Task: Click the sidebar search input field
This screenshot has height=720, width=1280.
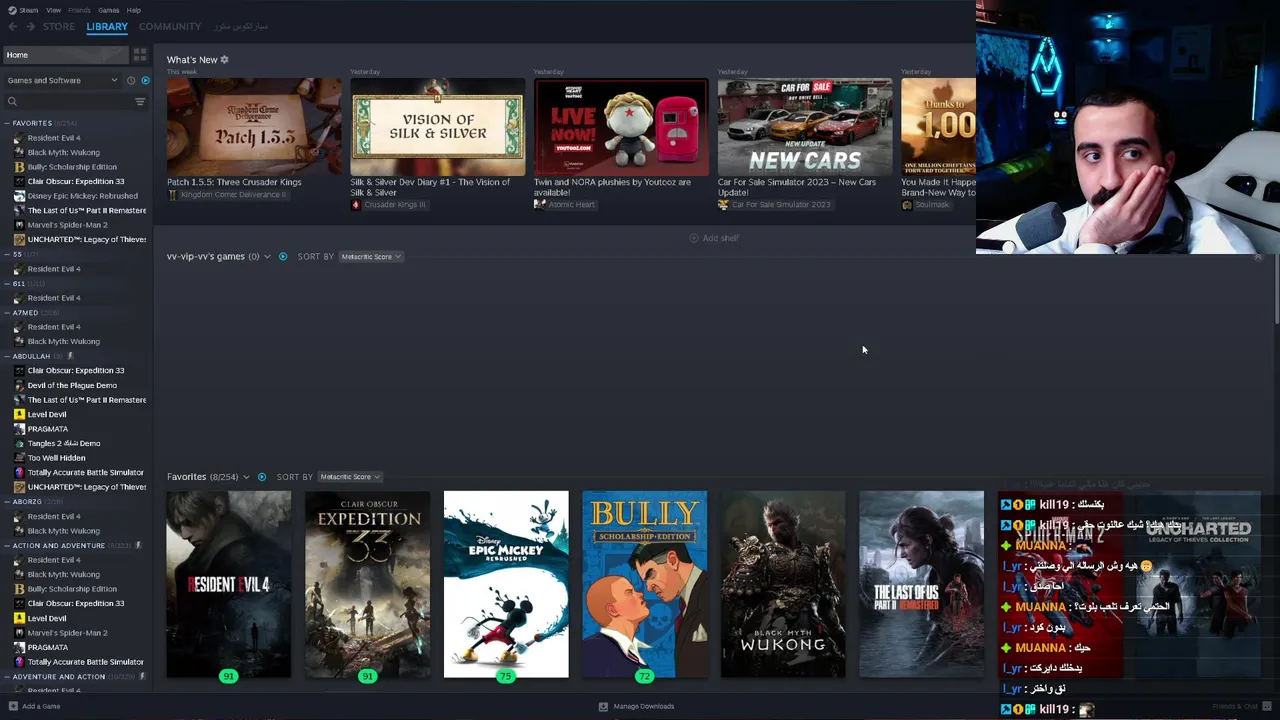Action: pyautogui.click(x=75, y=101)
